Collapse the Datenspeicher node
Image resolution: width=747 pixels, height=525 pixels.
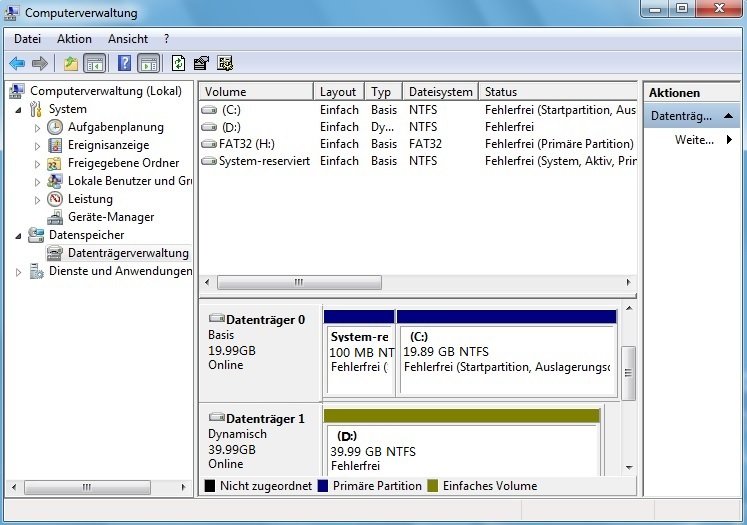(x=19, y=236)
